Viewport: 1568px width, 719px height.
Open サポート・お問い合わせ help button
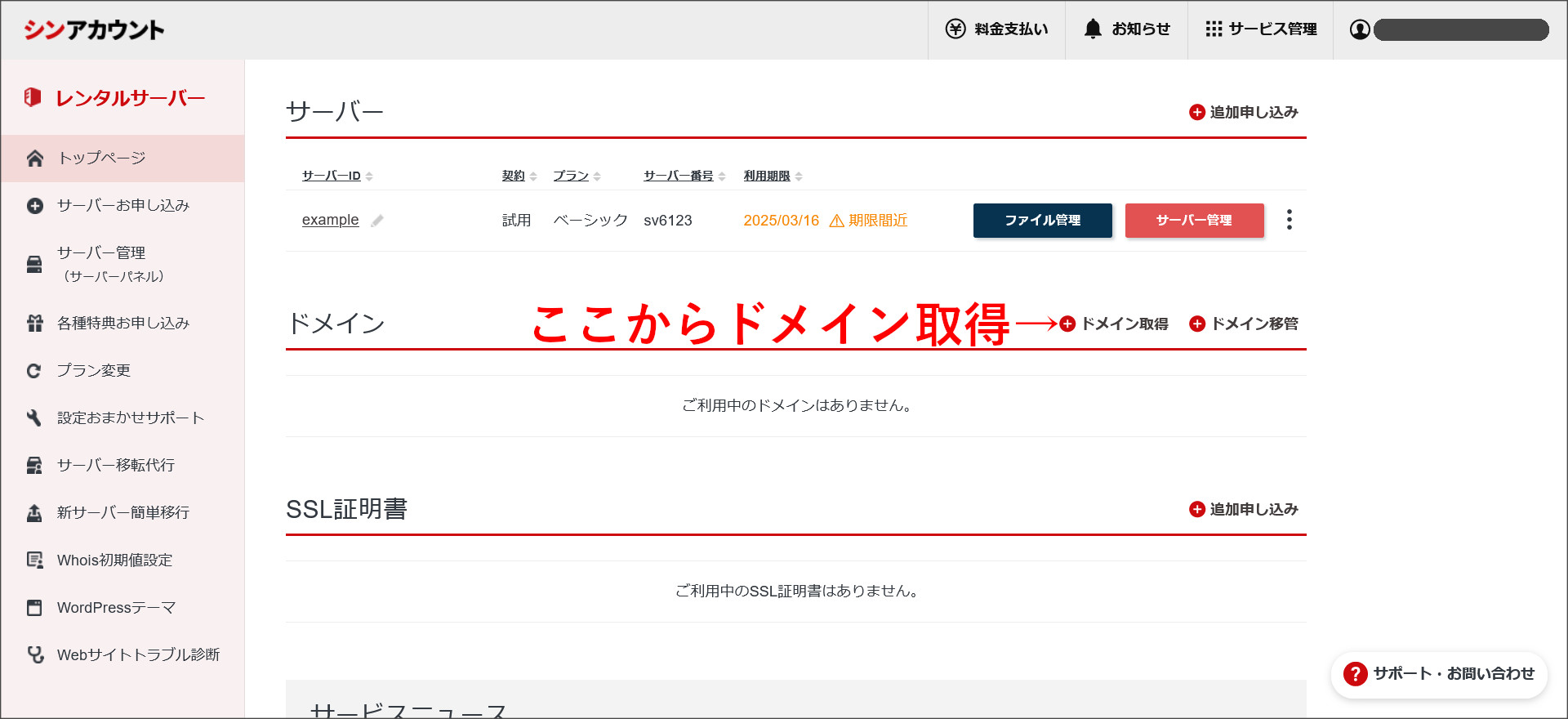click(x=1439, y=674)
